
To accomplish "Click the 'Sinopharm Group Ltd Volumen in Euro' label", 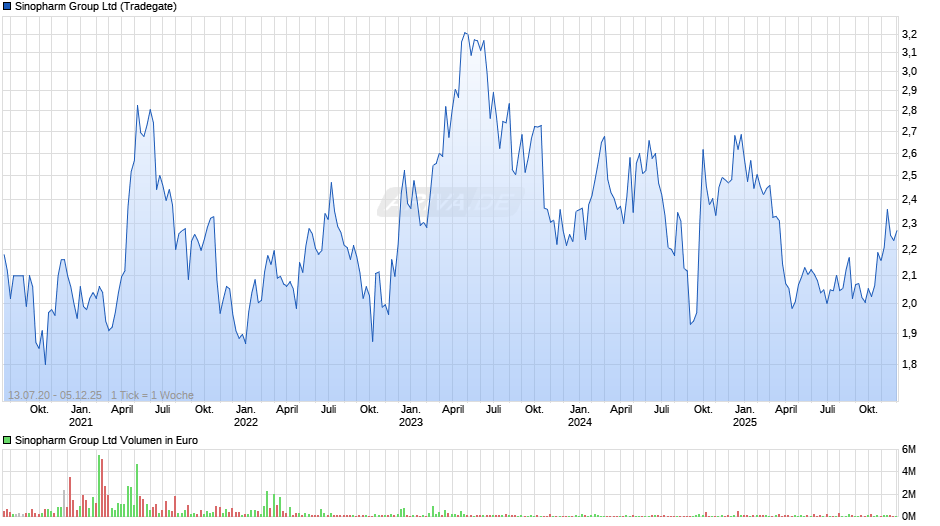I will [106, 440].
